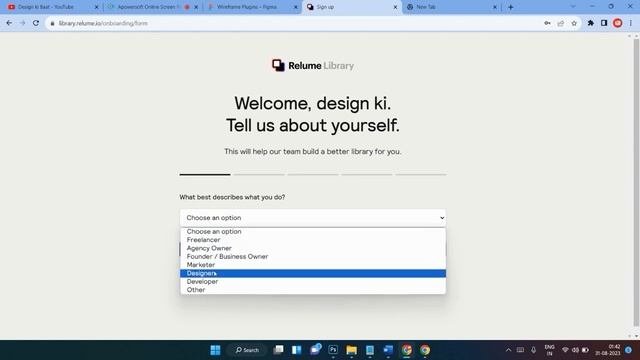Open a new browser tab with plus
The height and width of the screenshot is (360, 640).
[511, 7]
